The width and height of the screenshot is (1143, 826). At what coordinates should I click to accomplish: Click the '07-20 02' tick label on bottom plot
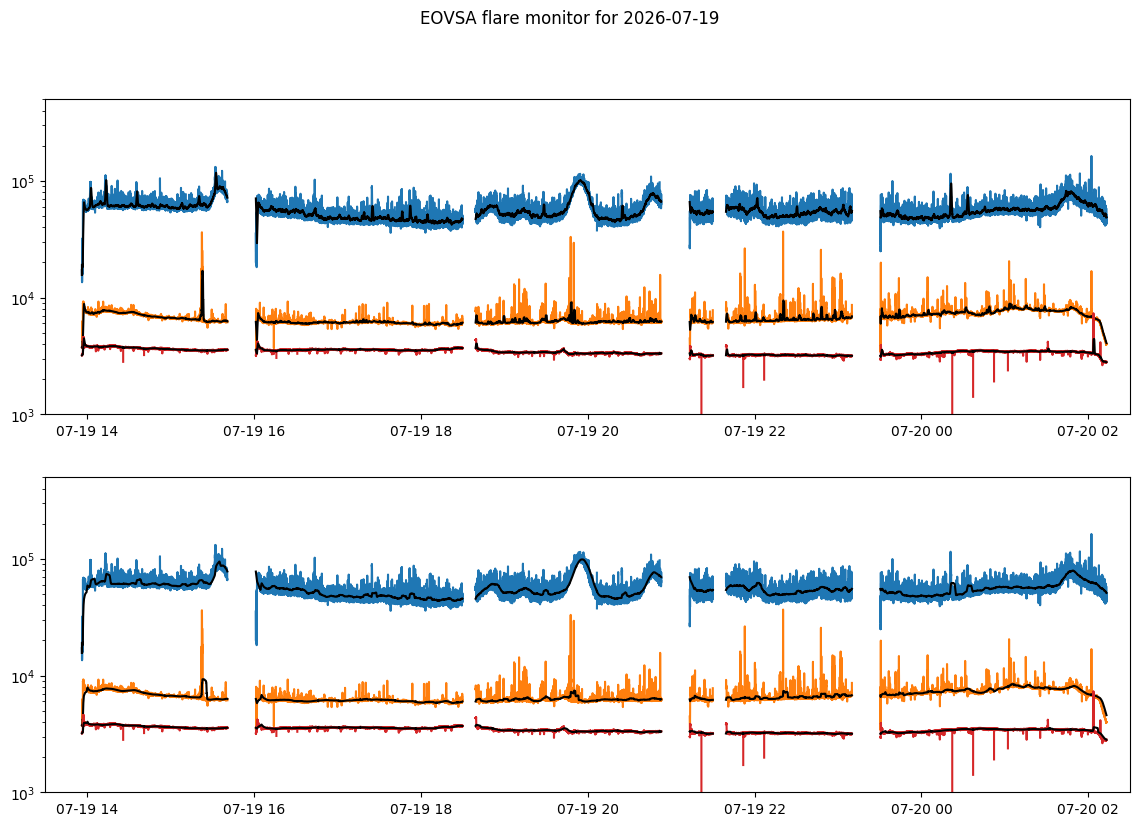click(1088, 809)
